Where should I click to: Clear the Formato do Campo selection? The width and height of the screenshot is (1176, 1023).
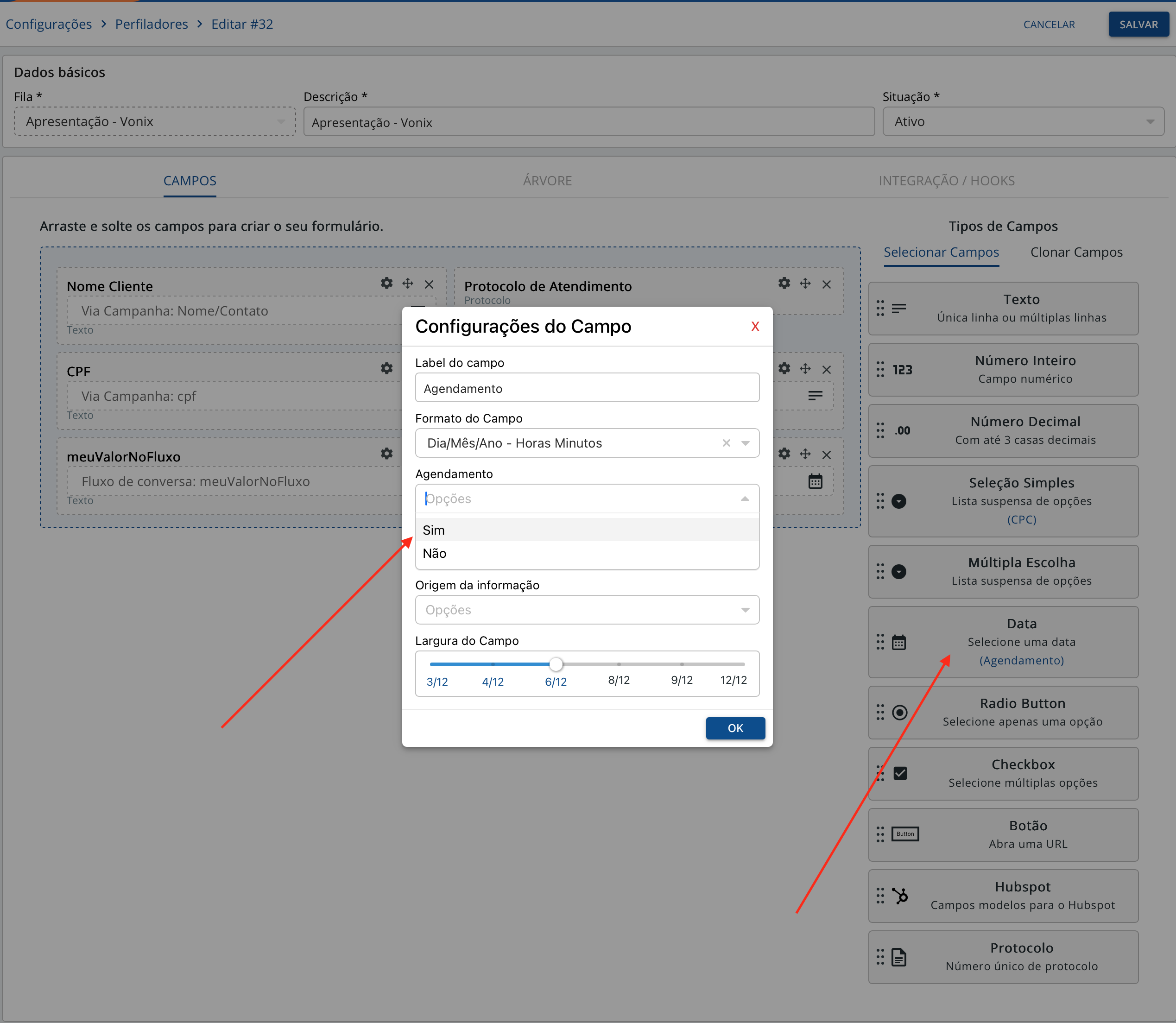(x=726, y=443)
